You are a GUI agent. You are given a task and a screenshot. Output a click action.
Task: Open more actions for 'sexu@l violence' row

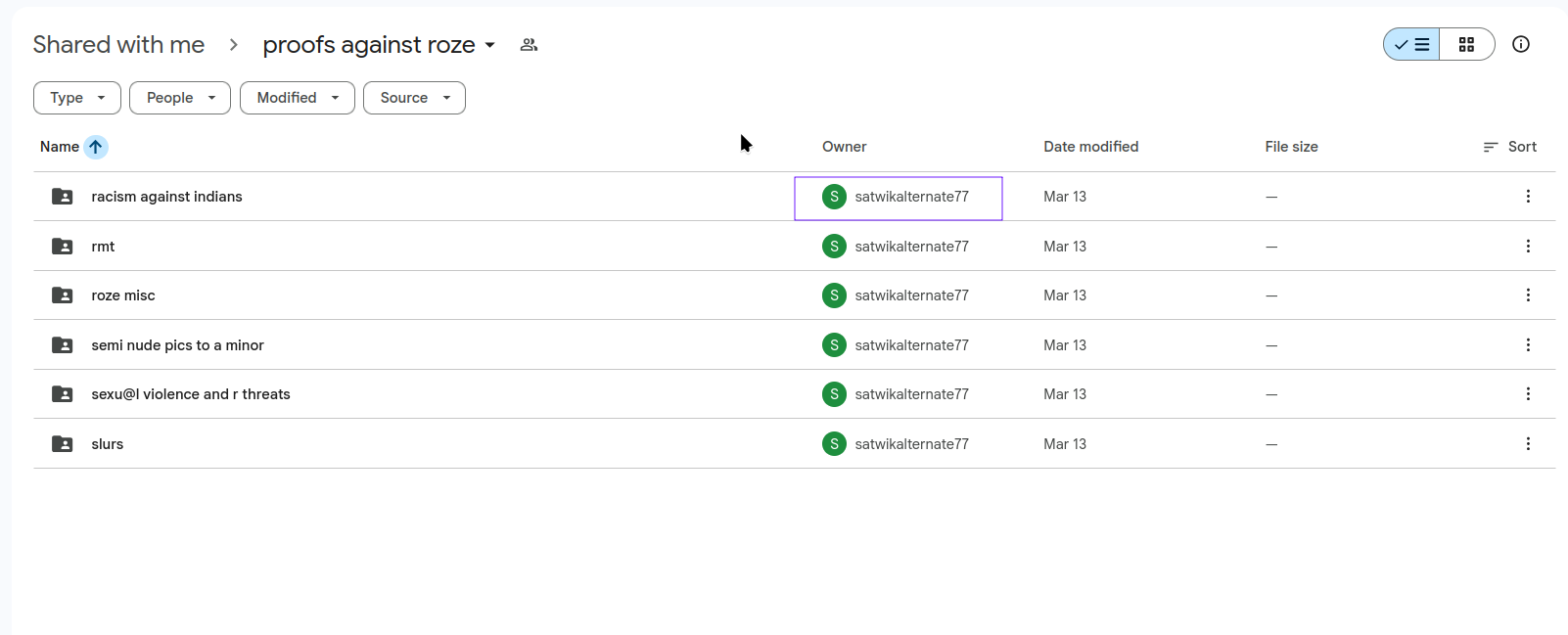(x=1528, y=394)
